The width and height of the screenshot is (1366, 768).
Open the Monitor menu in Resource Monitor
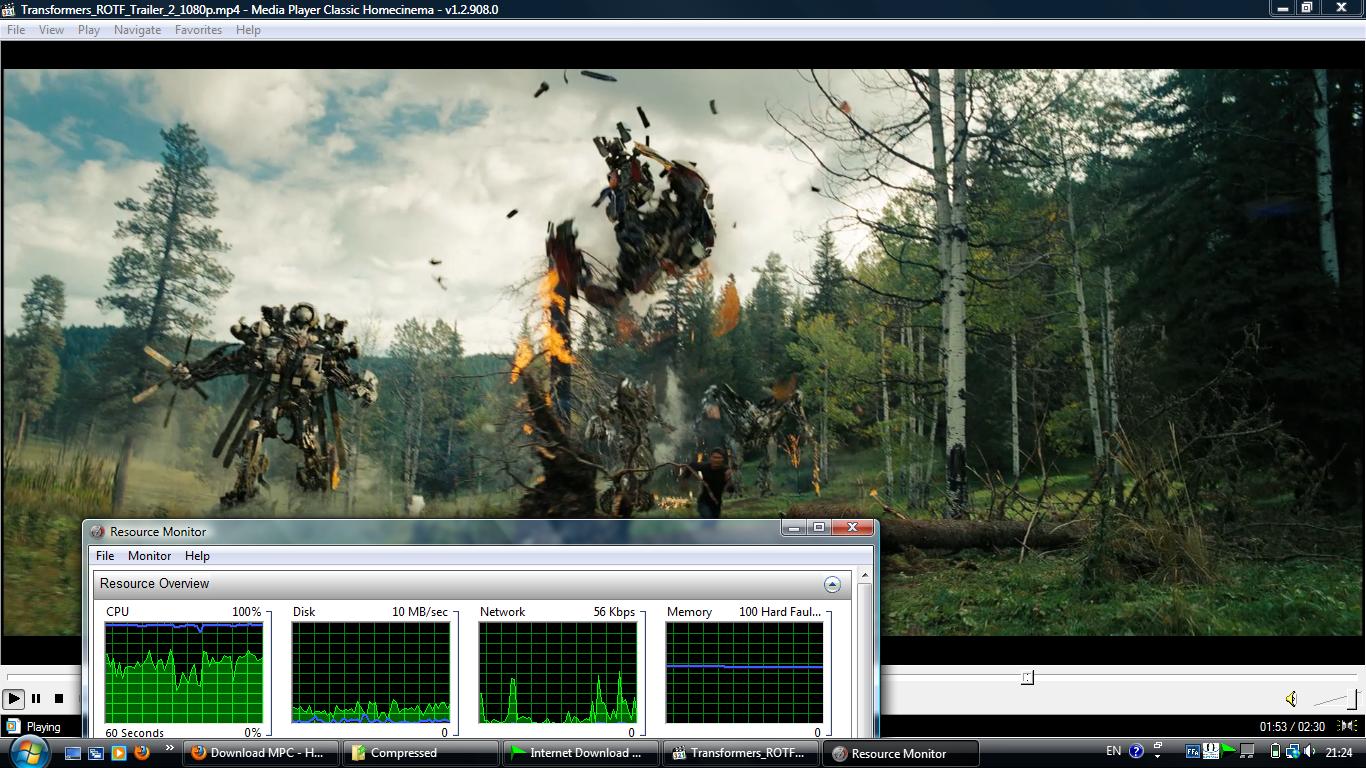pos(149,556)
